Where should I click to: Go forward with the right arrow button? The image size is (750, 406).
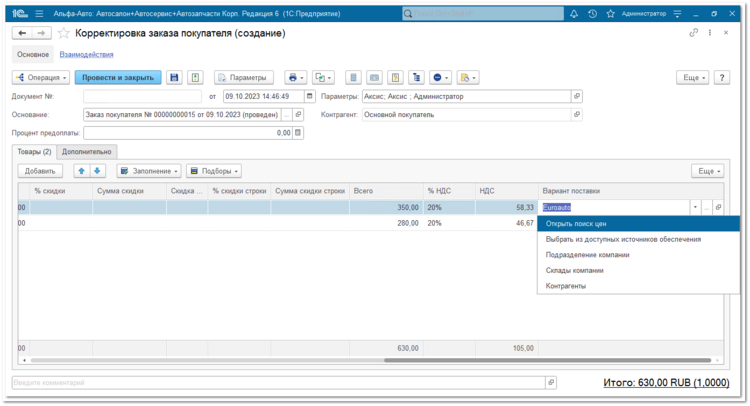pos(42,33)
